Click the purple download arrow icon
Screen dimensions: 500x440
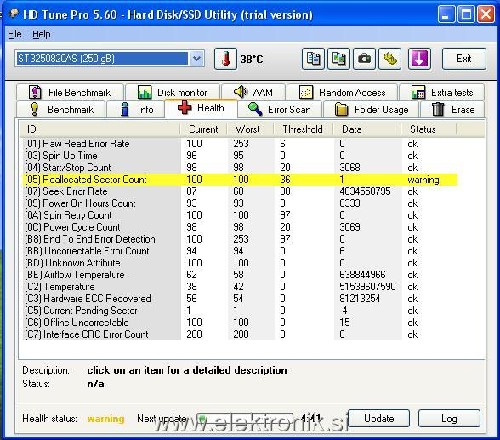[420, 59]
